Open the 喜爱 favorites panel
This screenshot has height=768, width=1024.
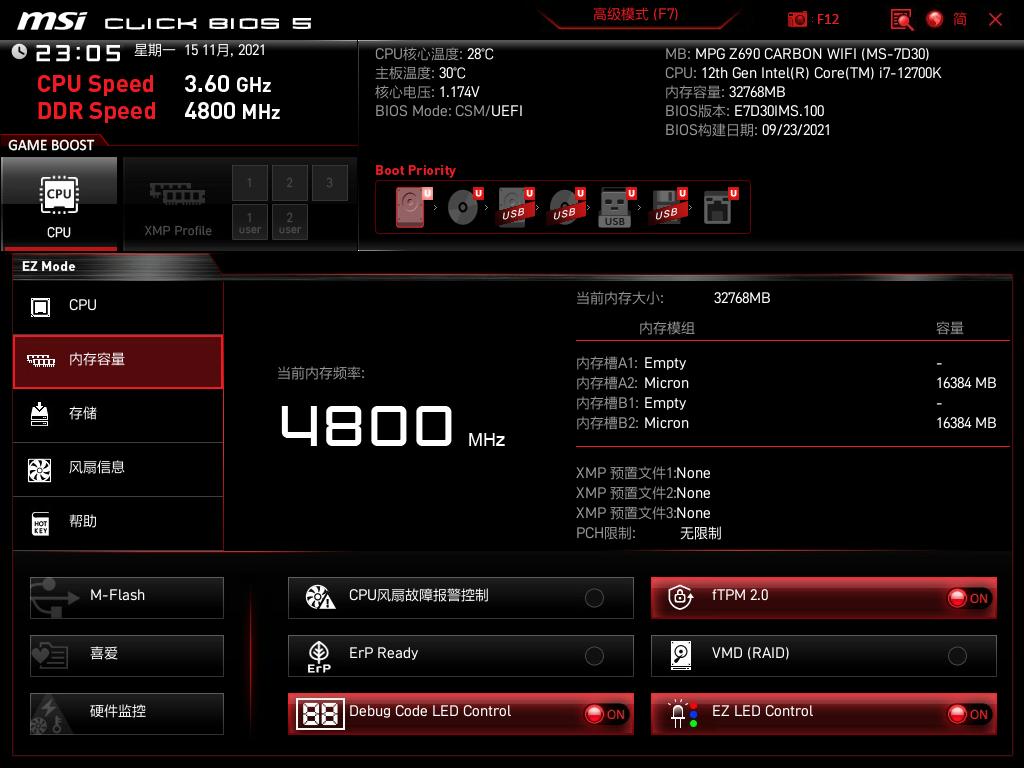coord(126,655)
